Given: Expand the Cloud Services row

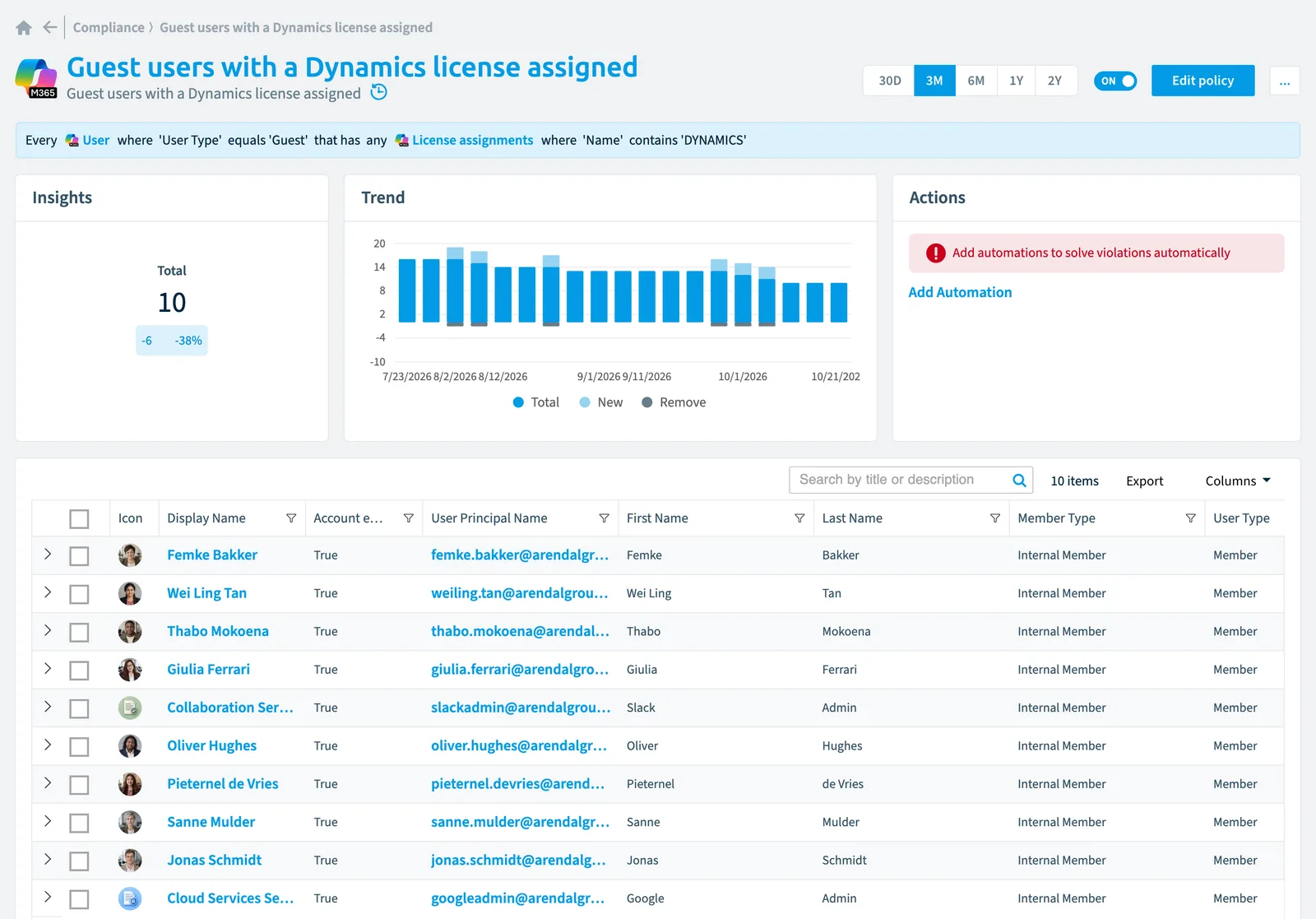Looking at the screenshot, I should coord(48,898).
